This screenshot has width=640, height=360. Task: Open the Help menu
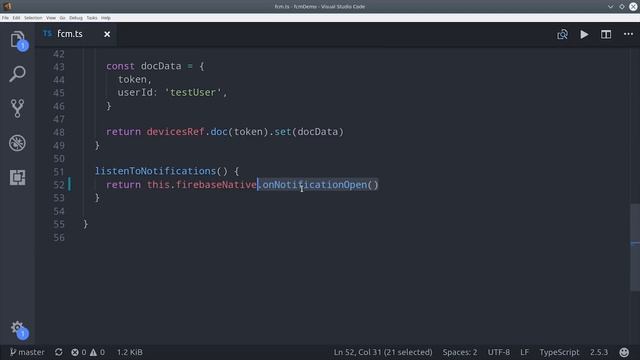[106, 18]
